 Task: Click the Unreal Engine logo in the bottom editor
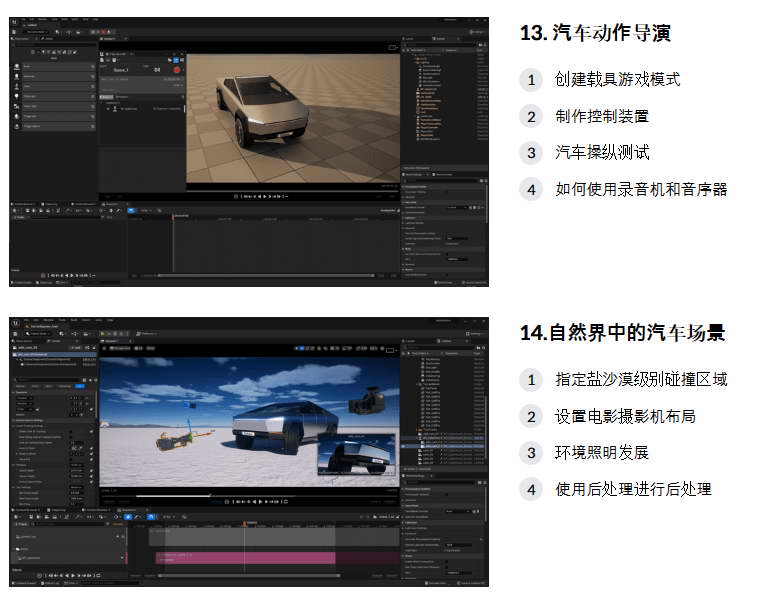pos(15,323)
